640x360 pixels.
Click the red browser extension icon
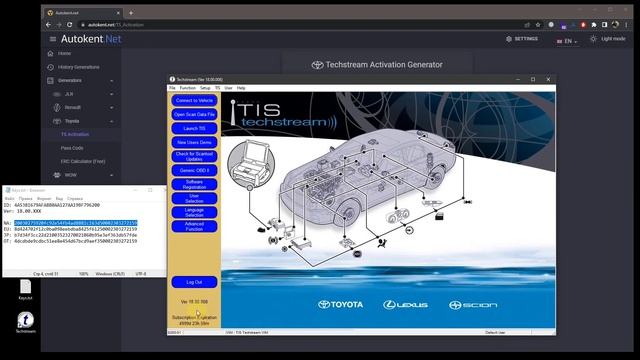[x=583, y=25]
